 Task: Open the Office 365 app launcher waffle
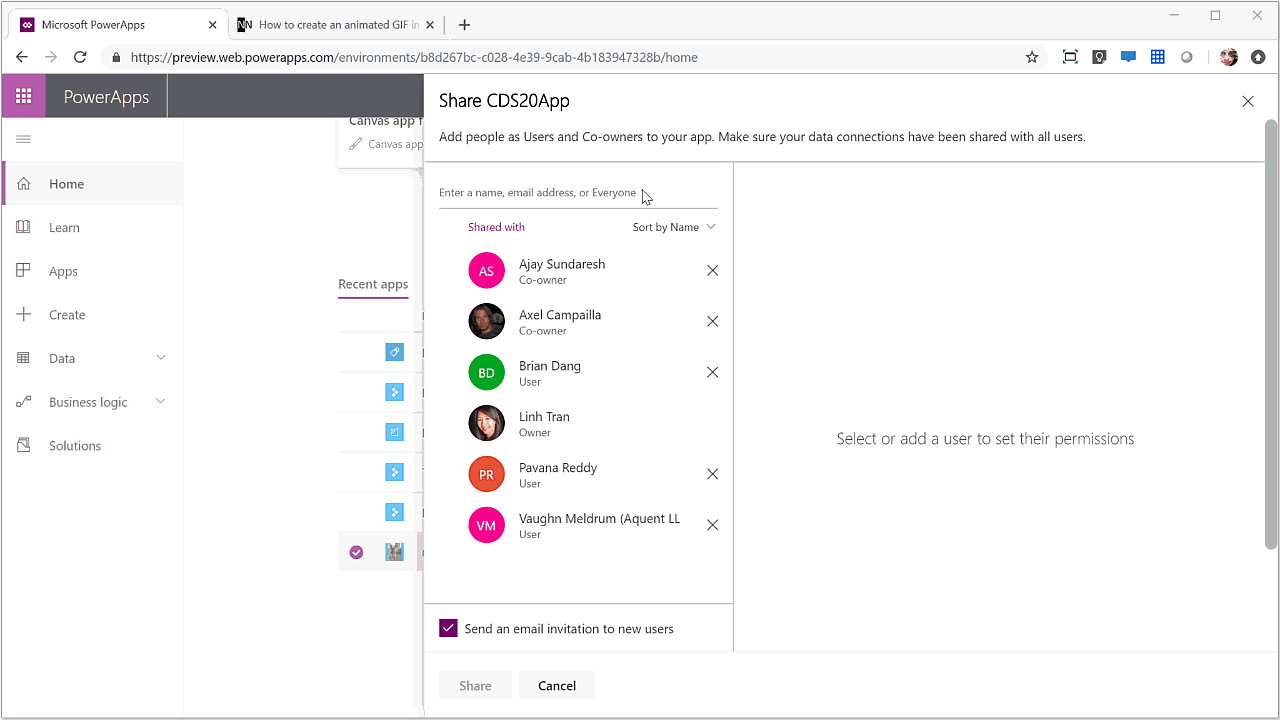click(x=23, y=96)
